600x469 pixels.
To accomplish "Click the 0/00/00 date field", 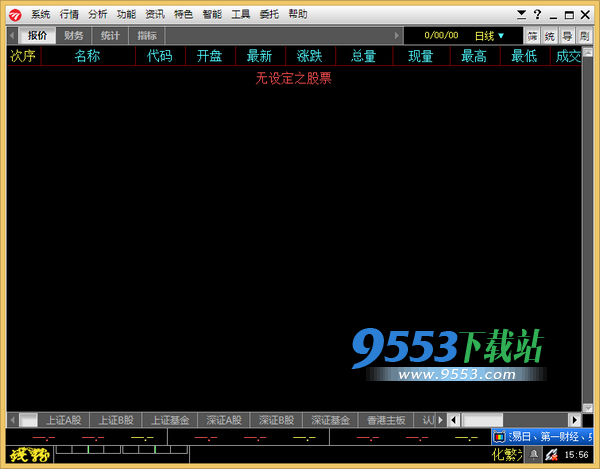I will [x=441, y=36].
